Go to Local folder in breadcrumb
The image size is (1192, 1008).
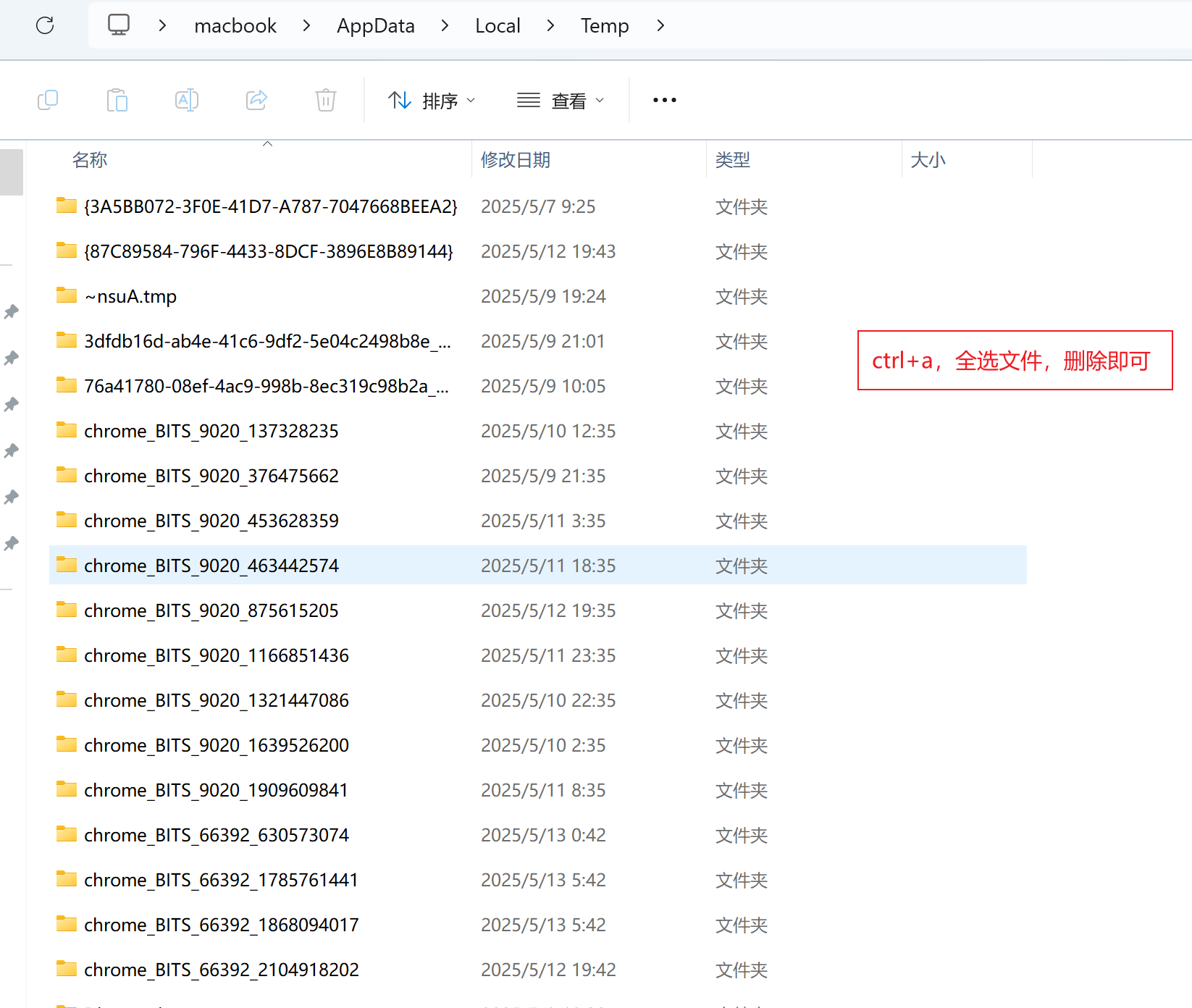click(x=498, y=26)
